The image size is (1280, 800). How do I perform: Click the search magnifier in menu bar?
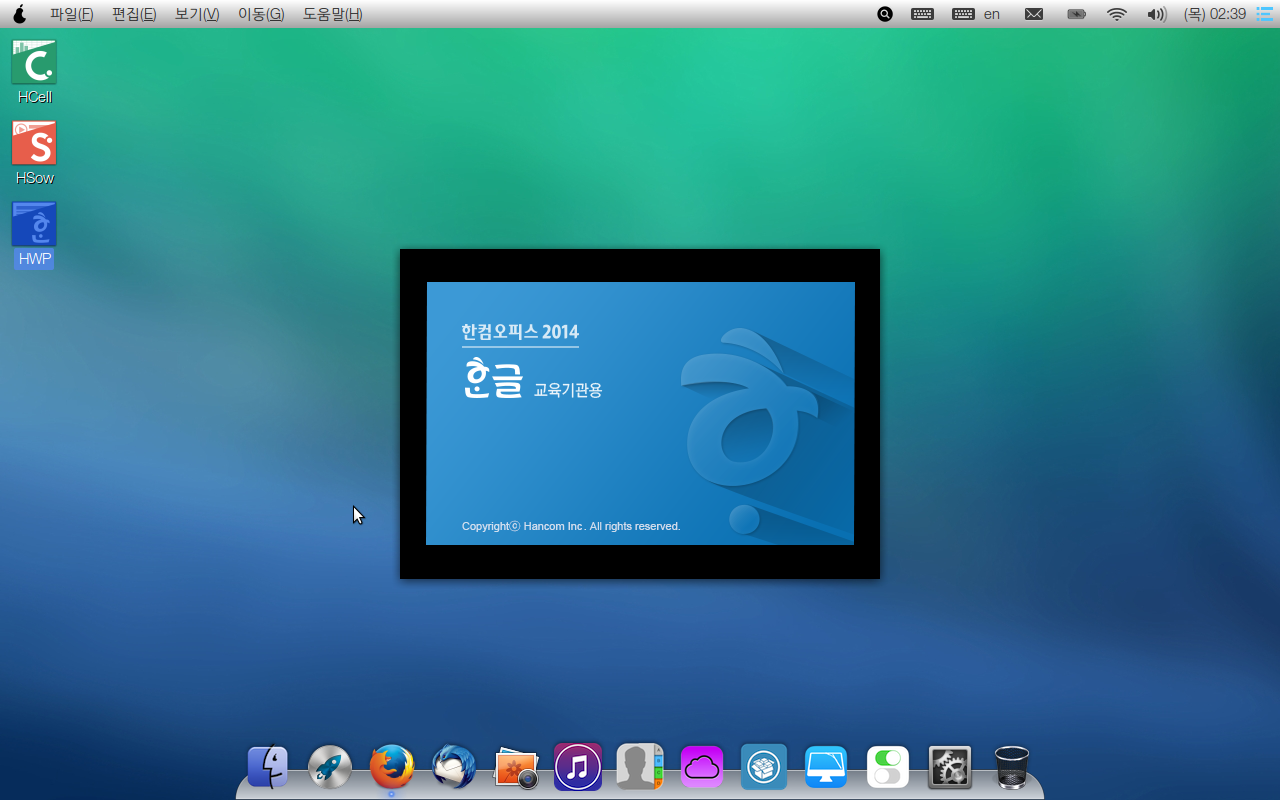885,14
